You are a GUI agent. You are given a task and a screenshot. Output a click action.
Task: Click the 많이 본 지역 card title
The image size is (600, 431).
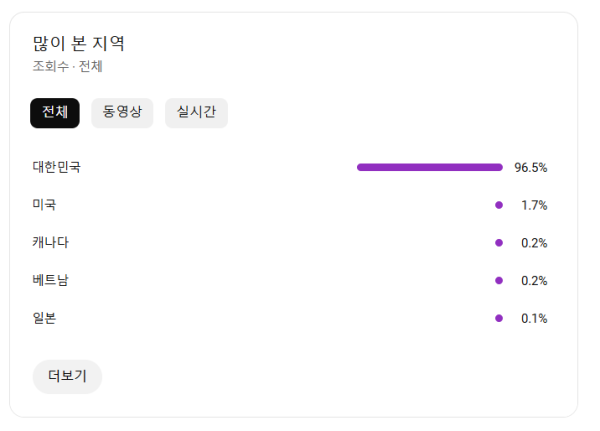click(x=78, y=44)
